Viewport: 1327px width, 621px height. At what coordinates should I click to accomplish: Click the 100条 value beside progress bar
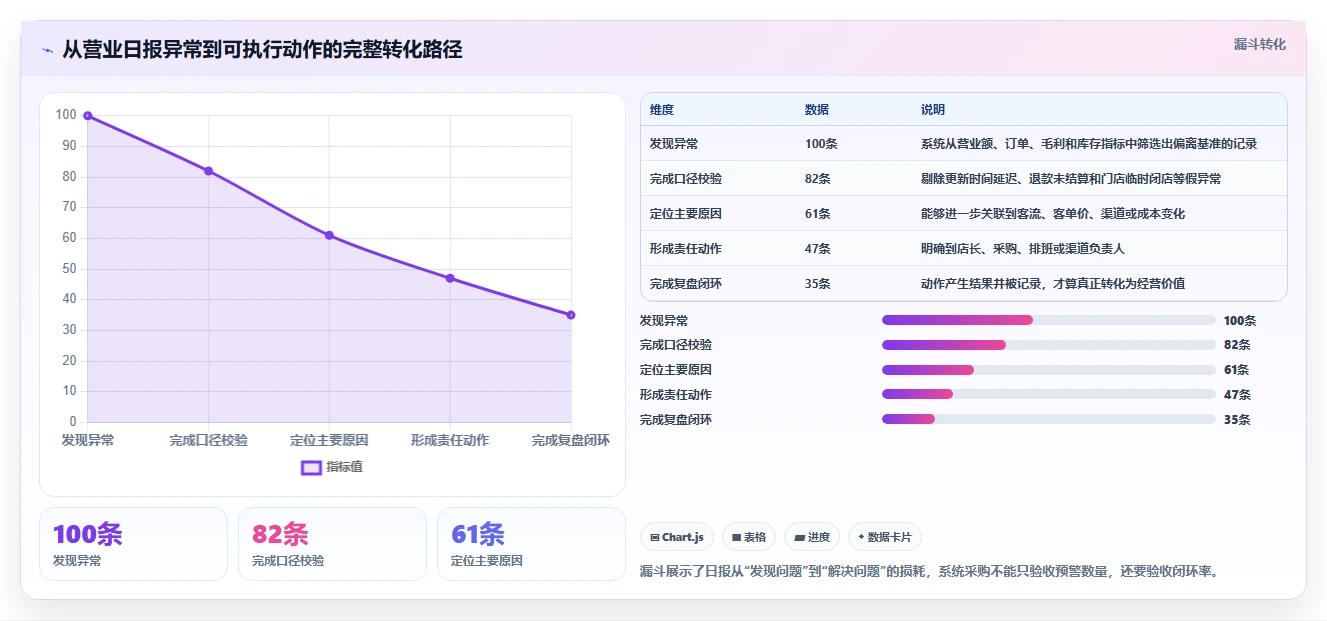point(1240,320)
